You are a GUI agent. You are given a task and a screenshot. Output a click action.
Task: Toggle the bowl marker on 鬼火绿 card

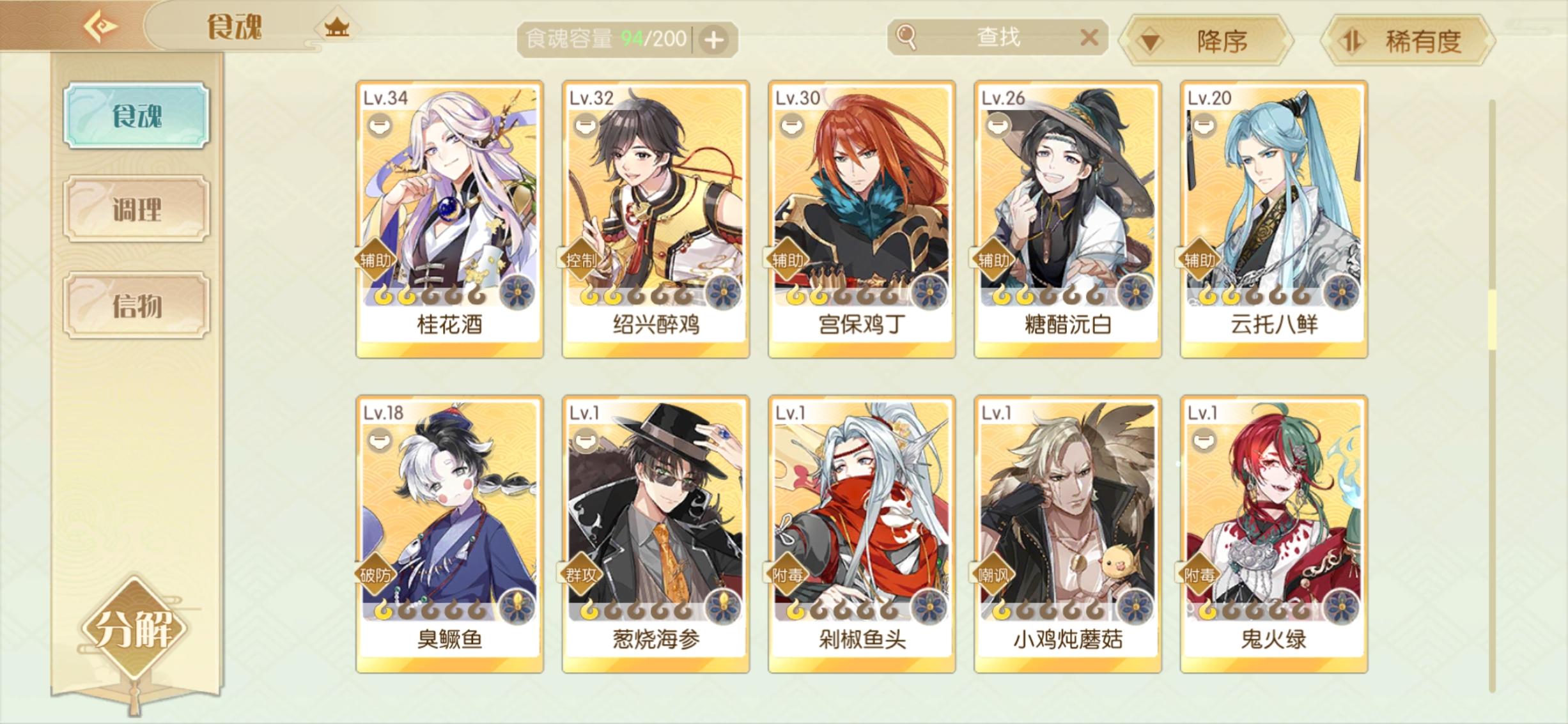1204,441
